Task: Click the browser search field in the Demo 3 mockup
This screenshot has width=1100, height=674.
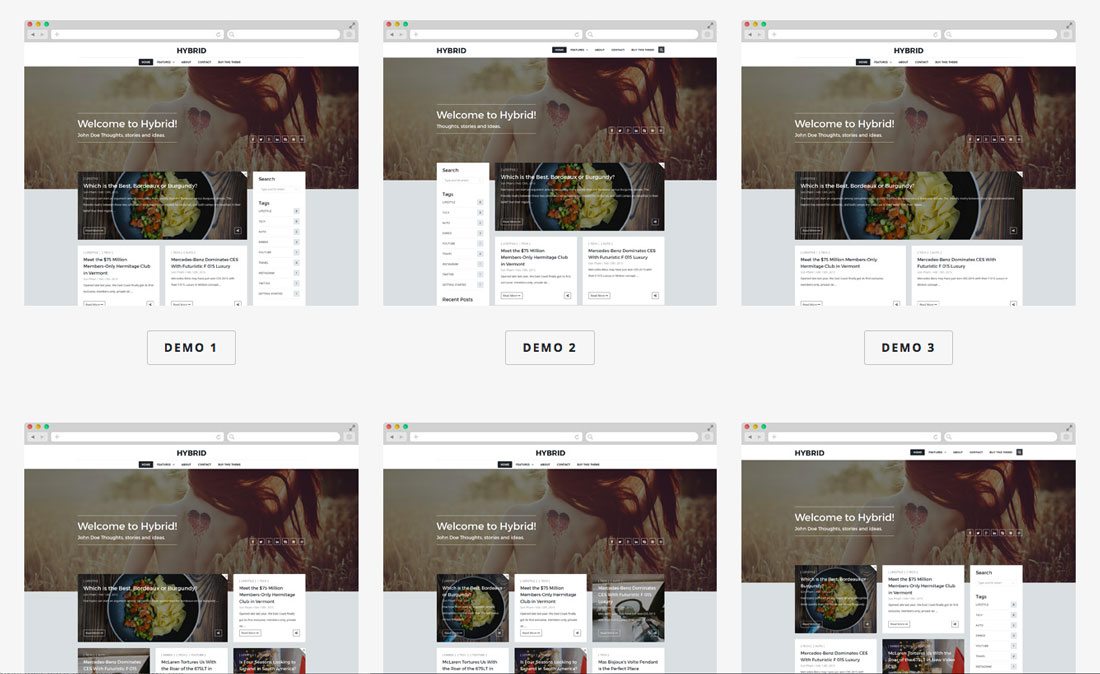Action: pyautogui.click(x=1000, y=34)
